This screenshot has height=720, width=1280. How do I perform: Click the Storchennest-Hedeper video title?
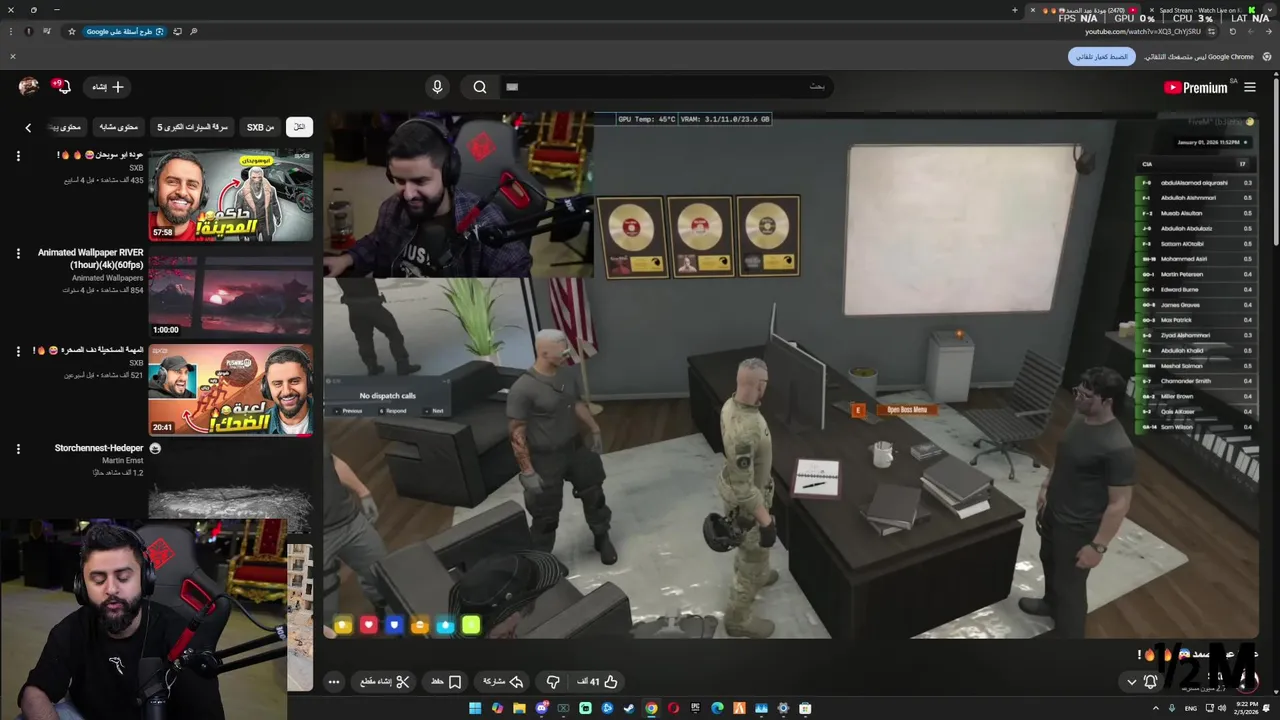click(99, 448)
